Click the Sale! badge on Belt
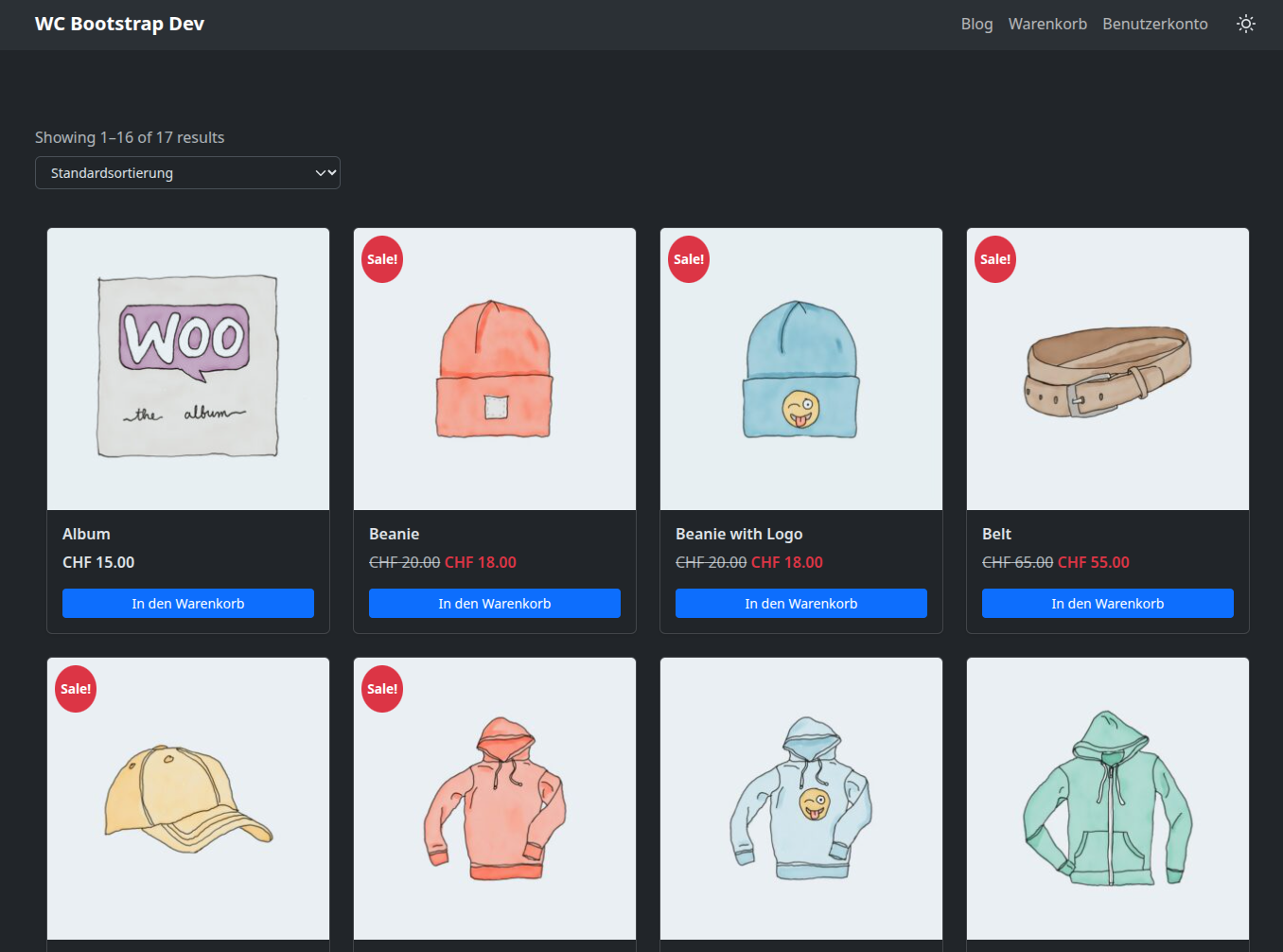This screenshot has height=952, width=1283. (x=994, y=259)
